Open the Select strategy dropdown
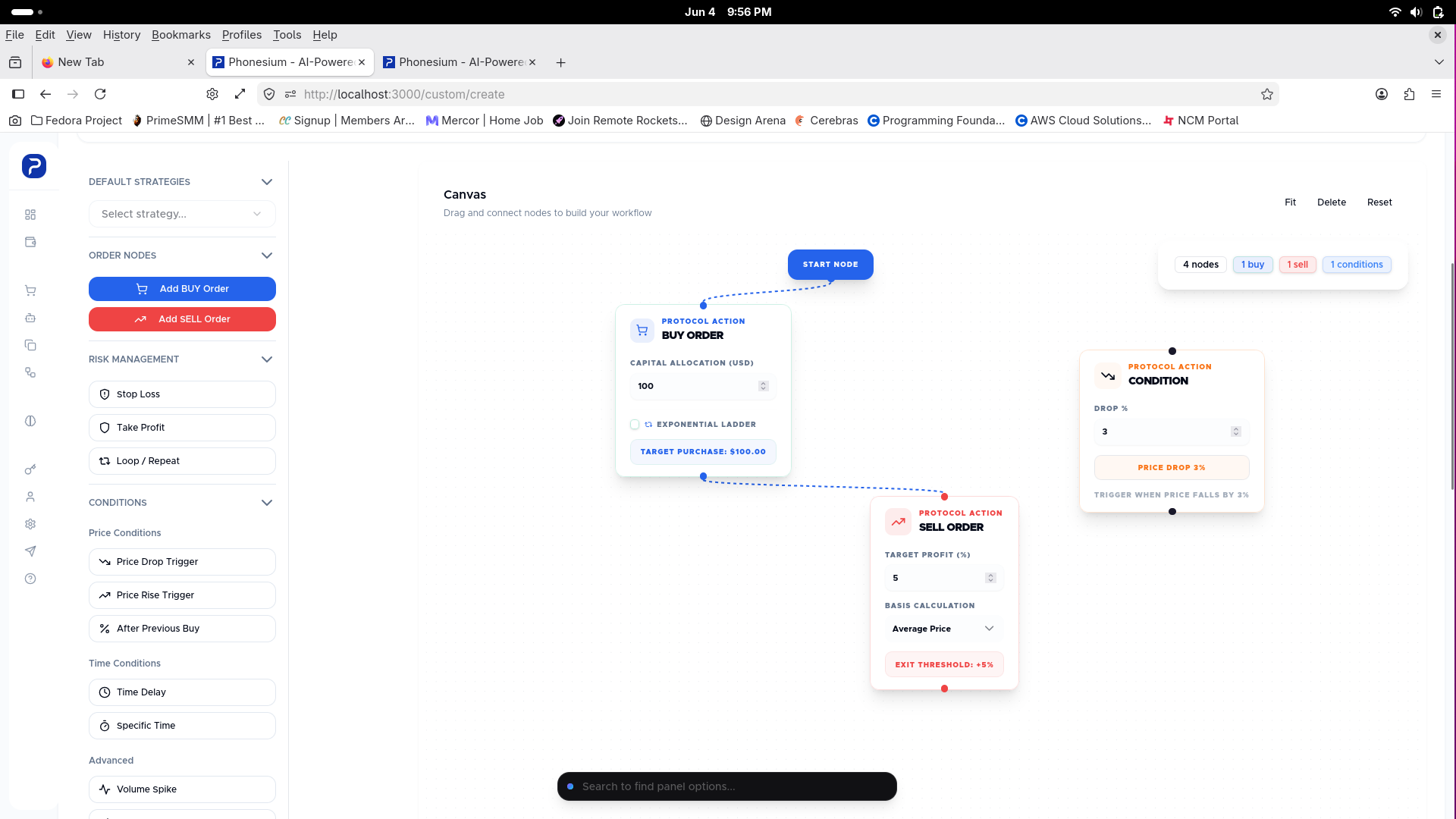The image size is (1456, 819). (182, 214)
